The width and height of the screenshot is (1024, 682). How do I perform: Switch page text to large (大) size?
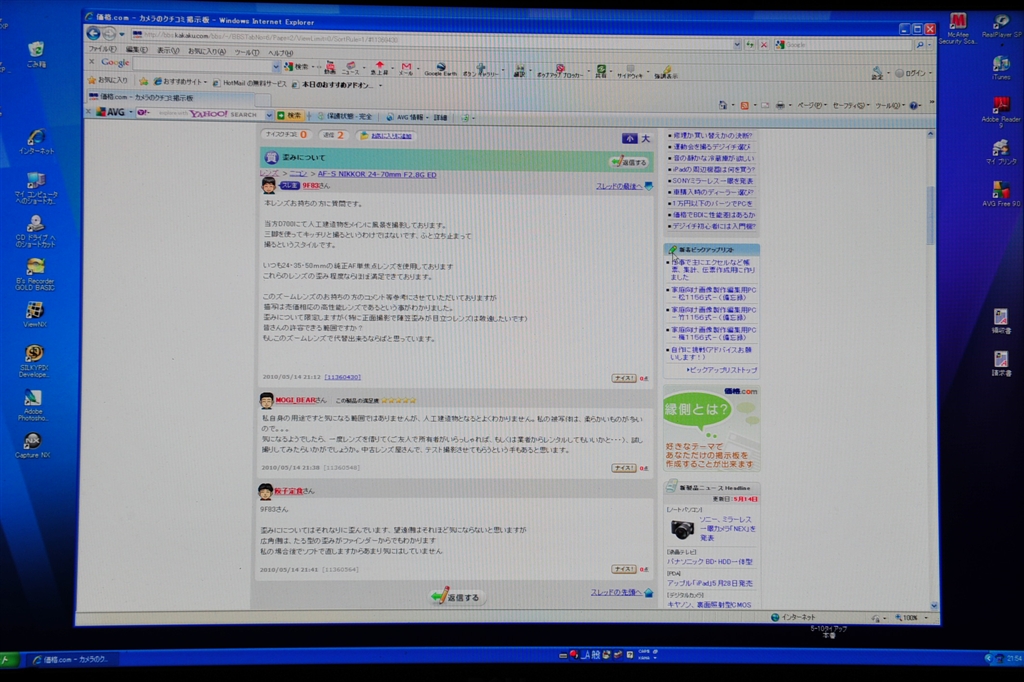pos(645,138)
